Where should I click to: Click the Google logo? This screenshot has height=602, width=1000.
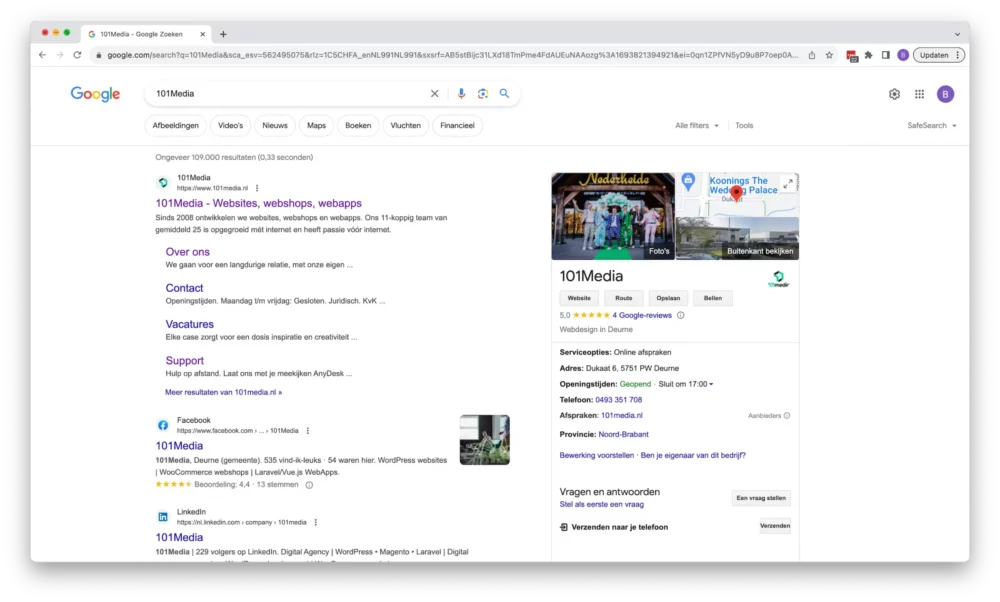pyautogui.click(x=95, y=94)
